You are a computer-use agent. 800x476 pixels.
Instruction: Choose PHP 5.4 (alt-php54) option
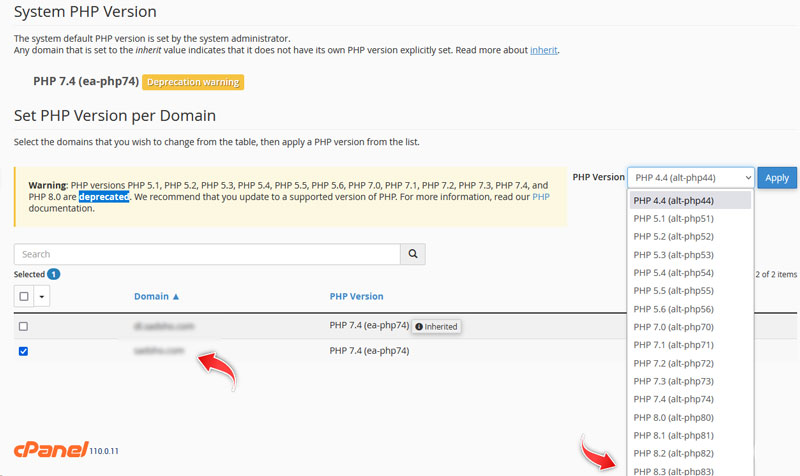690,273
